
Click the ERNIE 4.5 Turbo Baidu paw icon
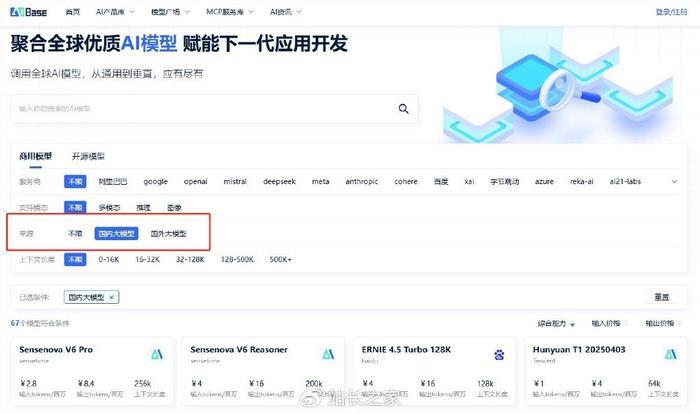click(x=499, y=355)
